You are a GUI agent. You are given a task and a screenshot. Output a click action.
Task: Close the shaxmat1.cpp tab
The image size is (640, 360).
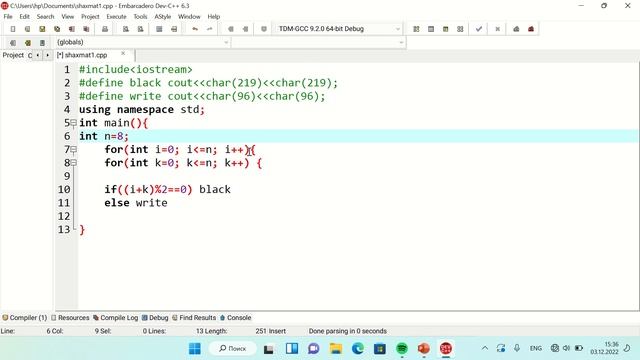pos(123,54)
